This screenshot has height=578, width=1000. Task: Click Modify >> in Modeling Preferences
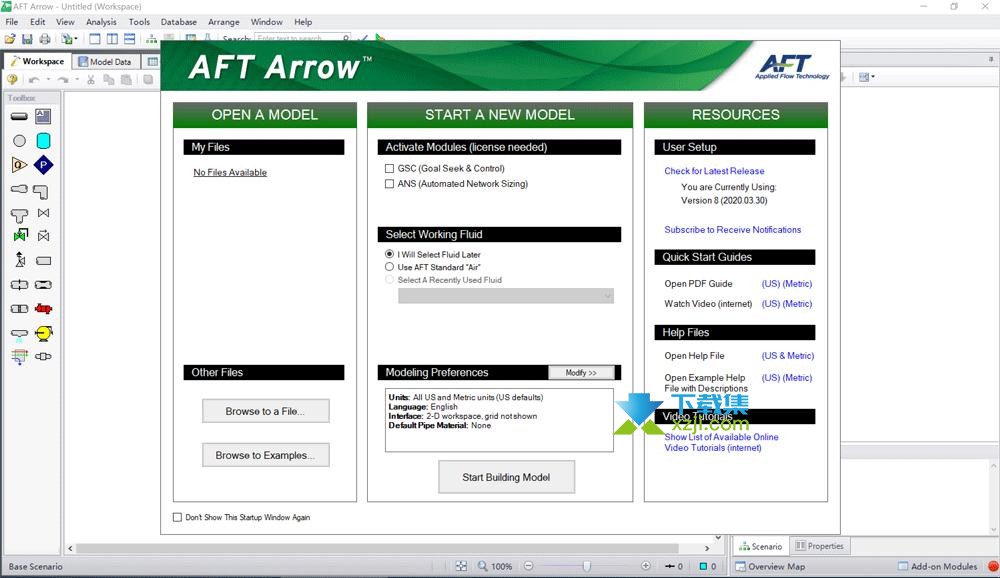[581, 373]
